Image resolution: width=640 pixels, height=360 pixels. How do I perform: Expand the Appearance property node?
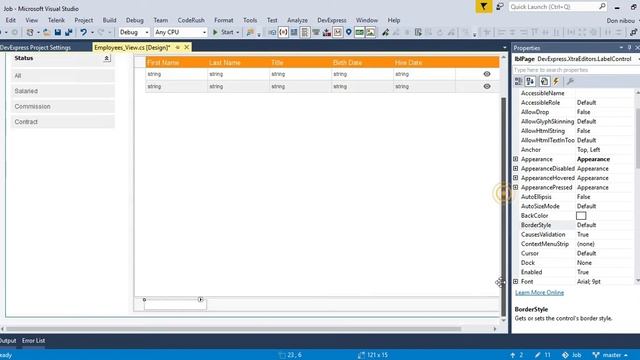[516, 159]
